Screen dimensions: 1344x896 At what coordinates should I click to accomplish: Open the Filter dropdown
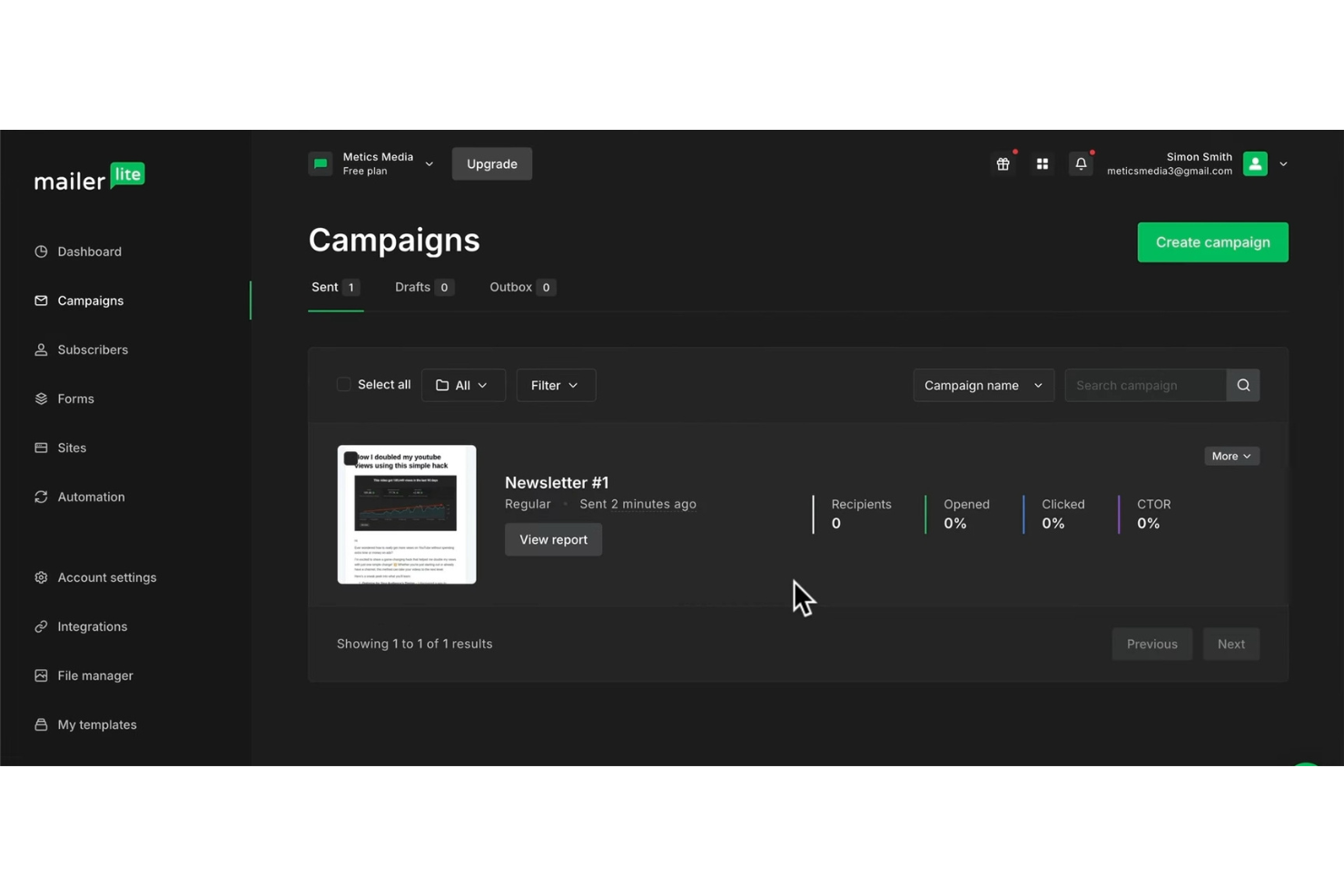[556, 386]
